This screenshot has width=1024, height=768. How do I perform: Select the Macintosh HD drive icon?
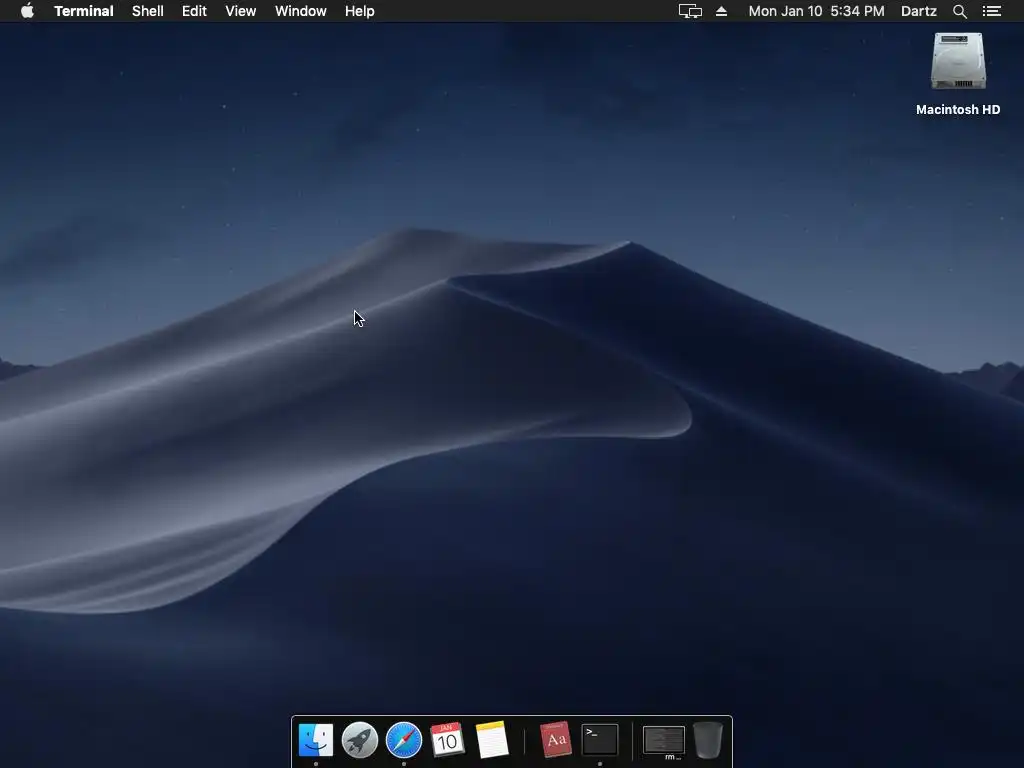click(958, 61)
